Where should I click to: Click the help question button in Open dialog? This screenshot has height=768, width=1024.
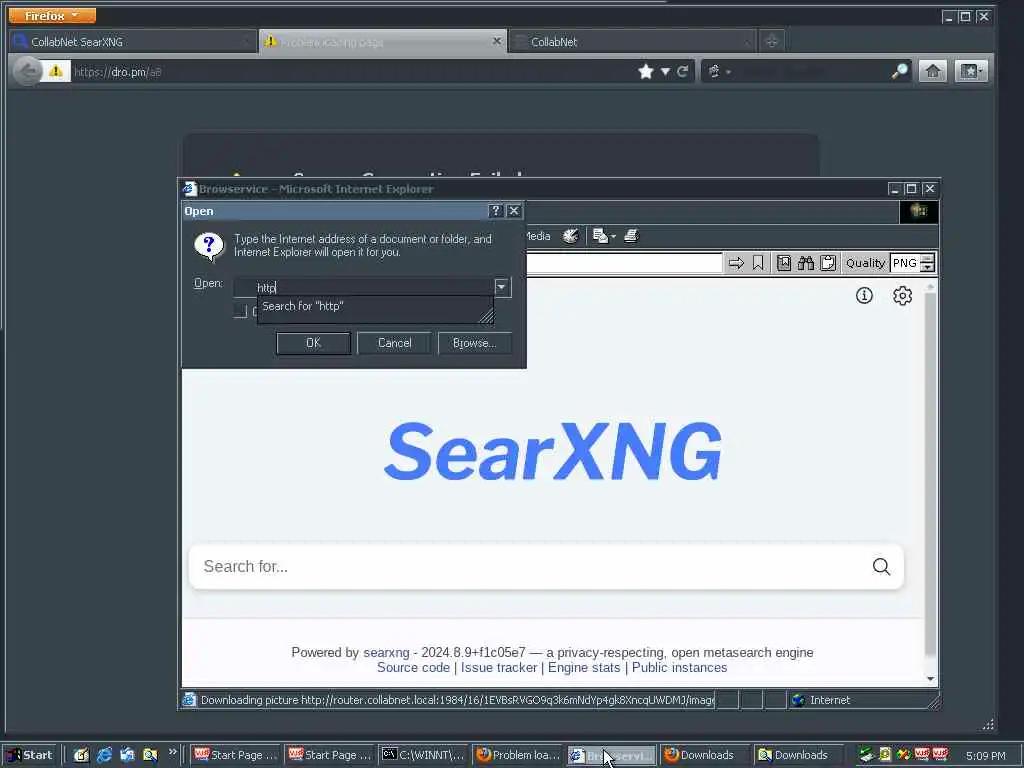tap(496, 210)
